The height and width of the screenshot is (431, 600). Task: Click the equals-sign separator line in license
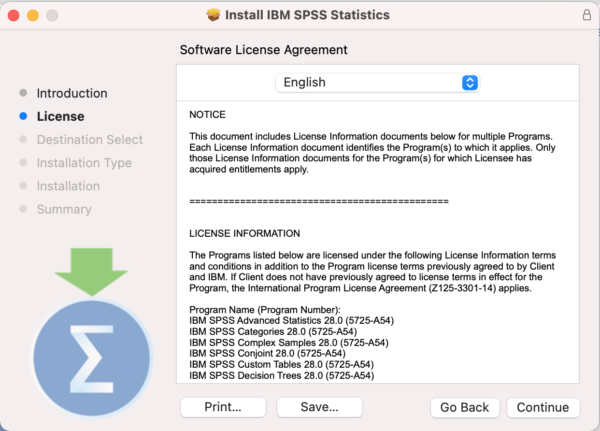pyautogui.click(x=319, y=201)
